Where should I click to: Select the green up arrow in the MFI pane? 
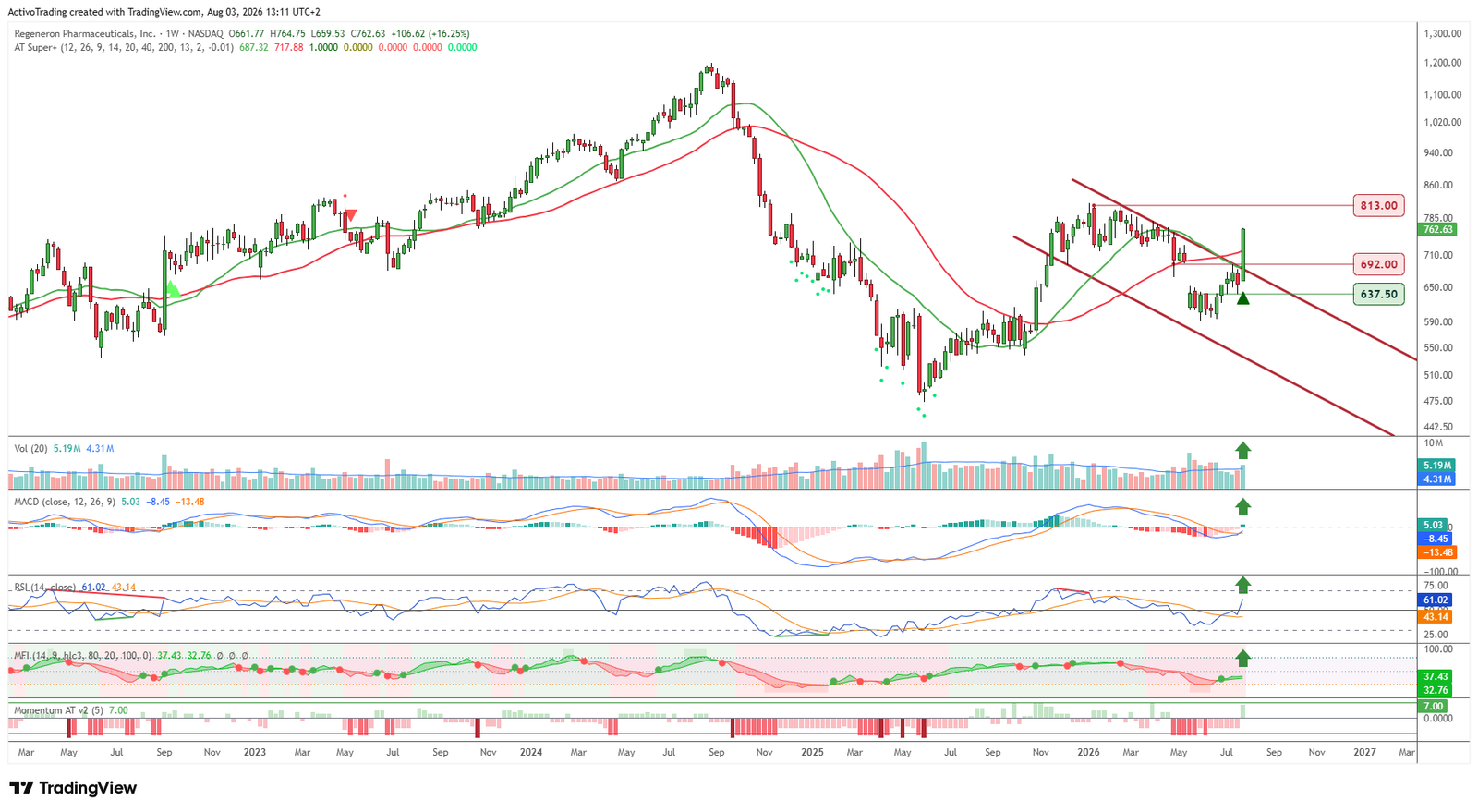pos(1243,658)
